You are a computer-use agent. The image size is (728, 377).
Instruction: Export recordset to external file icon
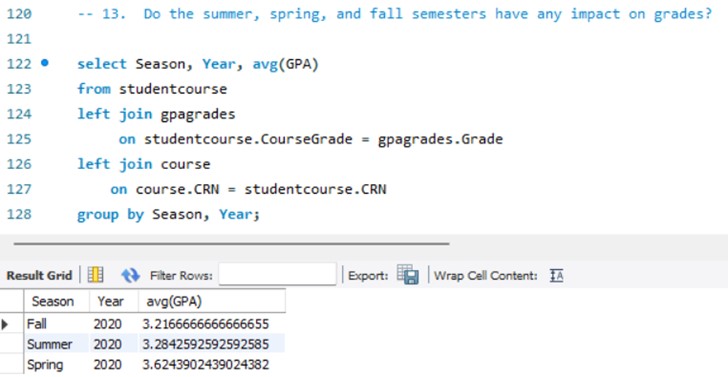[x=408, y=274]
